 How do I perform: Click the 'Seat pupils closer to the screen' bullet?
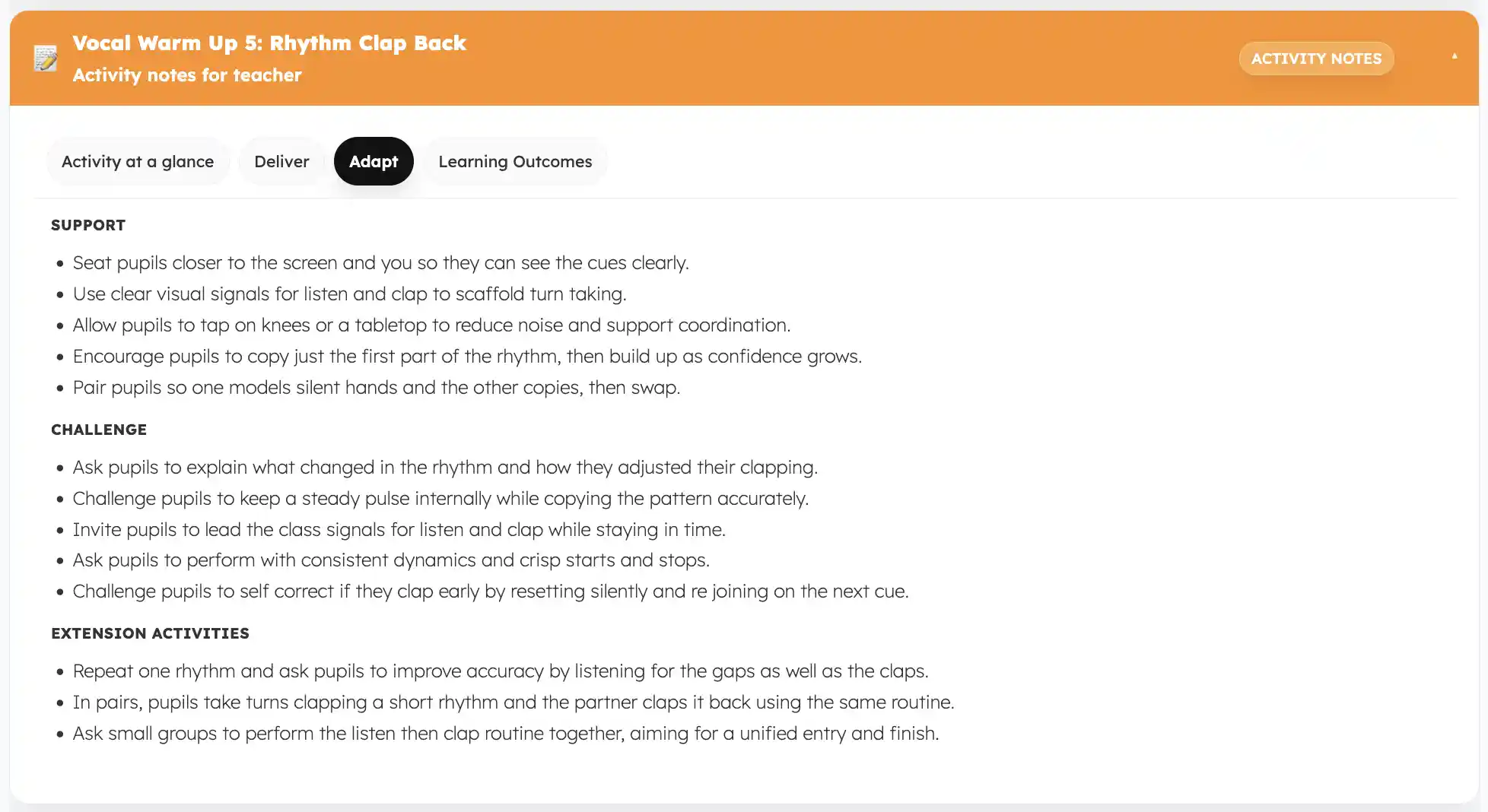click(380, 263)
